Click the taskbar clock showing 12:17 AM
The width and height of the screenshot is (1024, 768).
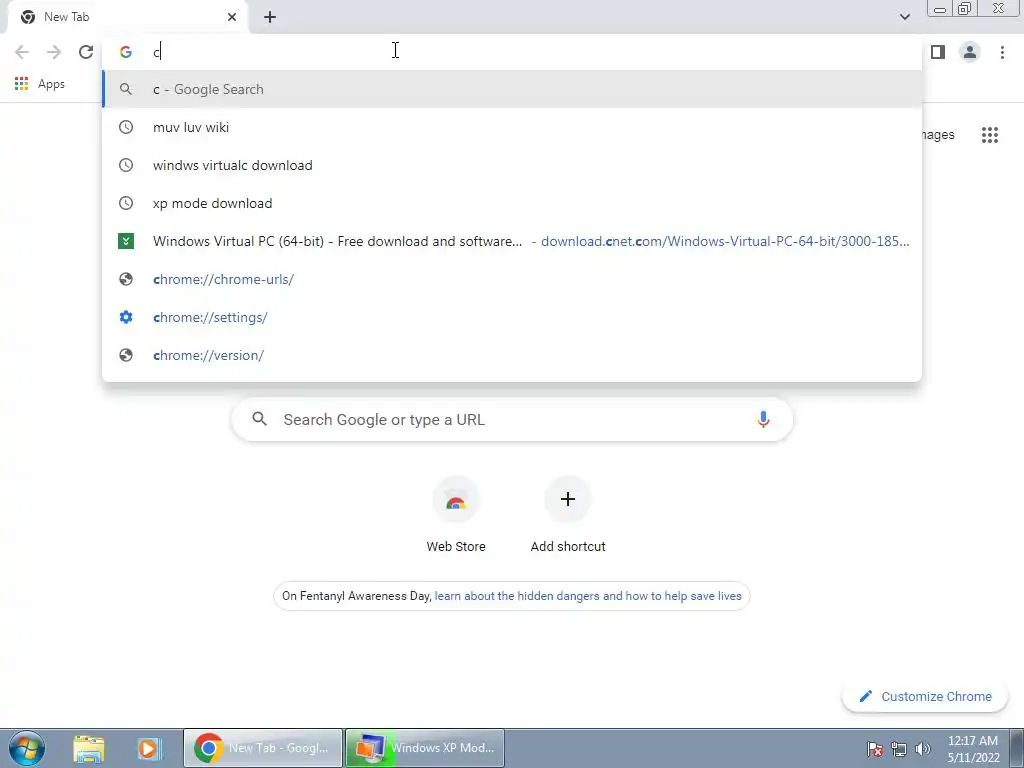click(973, 748)
